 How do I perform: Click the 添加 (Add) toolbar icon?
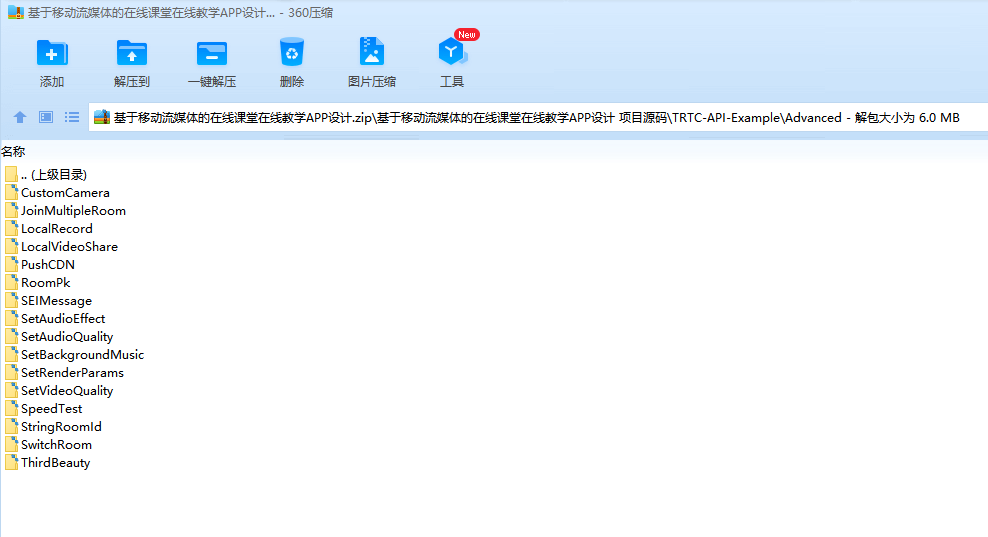tap(52, 53)
